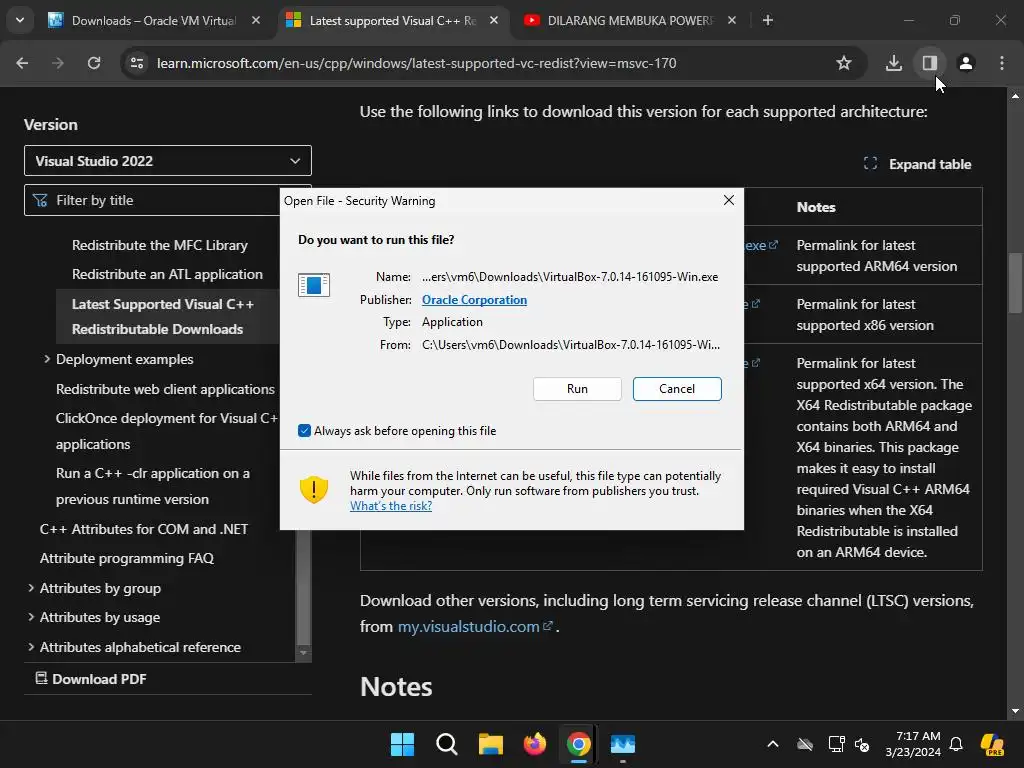1024x768 pixels.
Task: Click the cloud sync tray icon
Action: click(x=805, y=744)
